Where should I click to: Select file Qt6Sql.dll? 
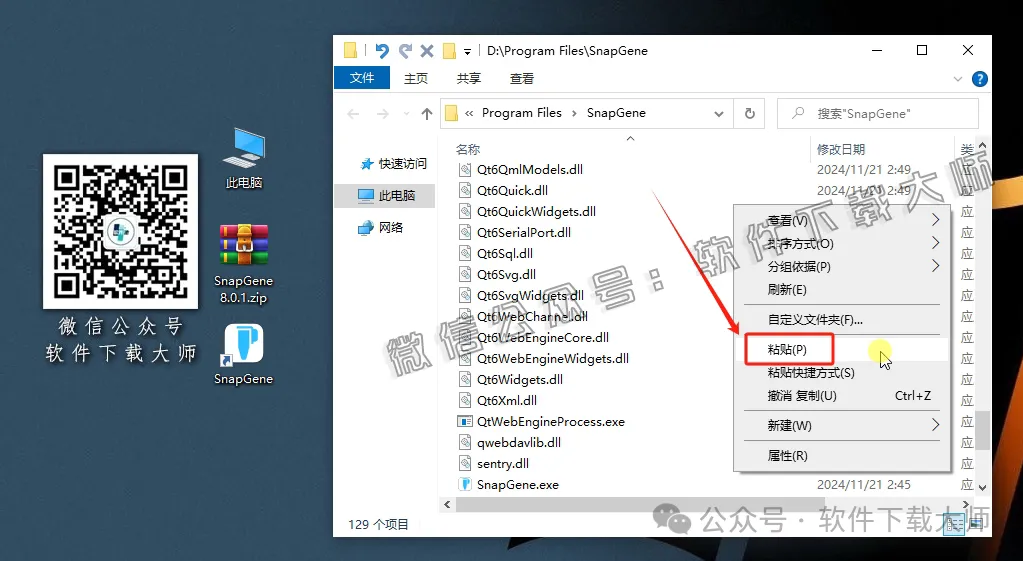[504, 253]
